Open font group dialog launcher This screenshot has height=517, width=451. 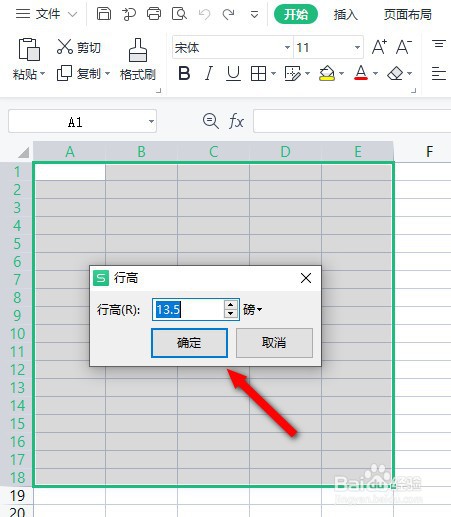pyautogui.click(x=414, y=90)
